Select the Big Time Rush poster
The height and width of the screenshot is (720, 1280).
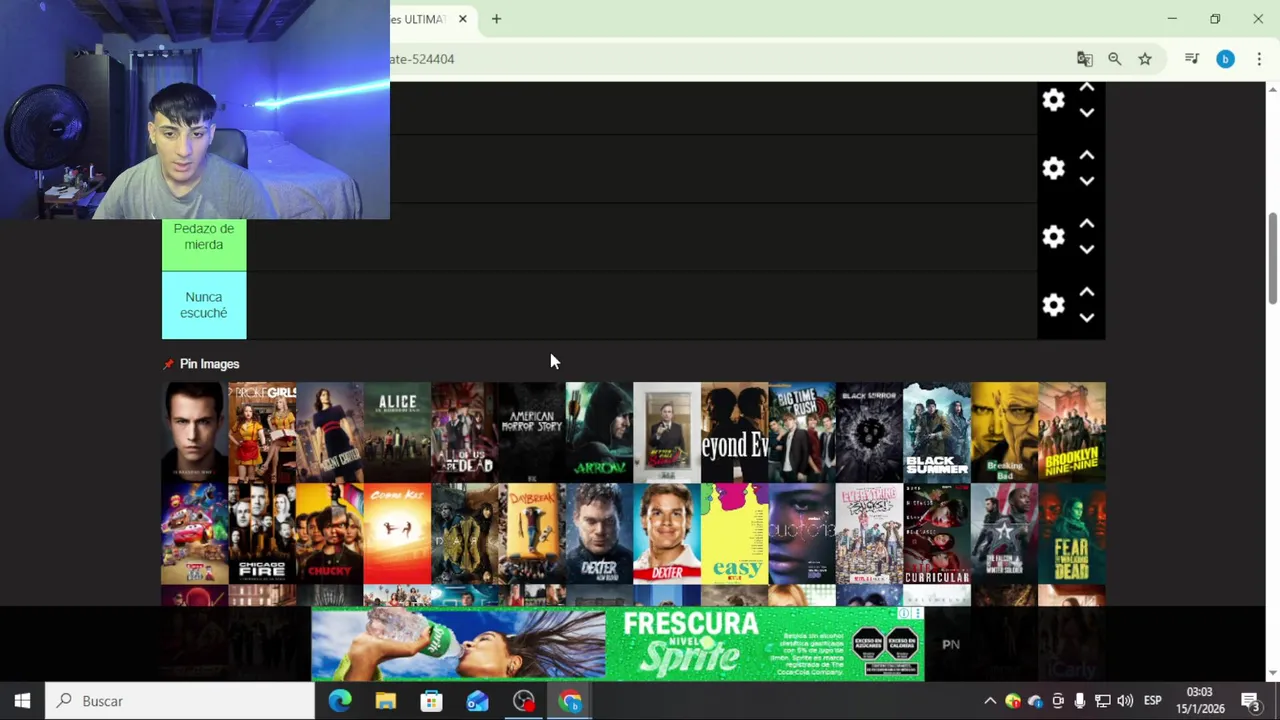[802, 432]
